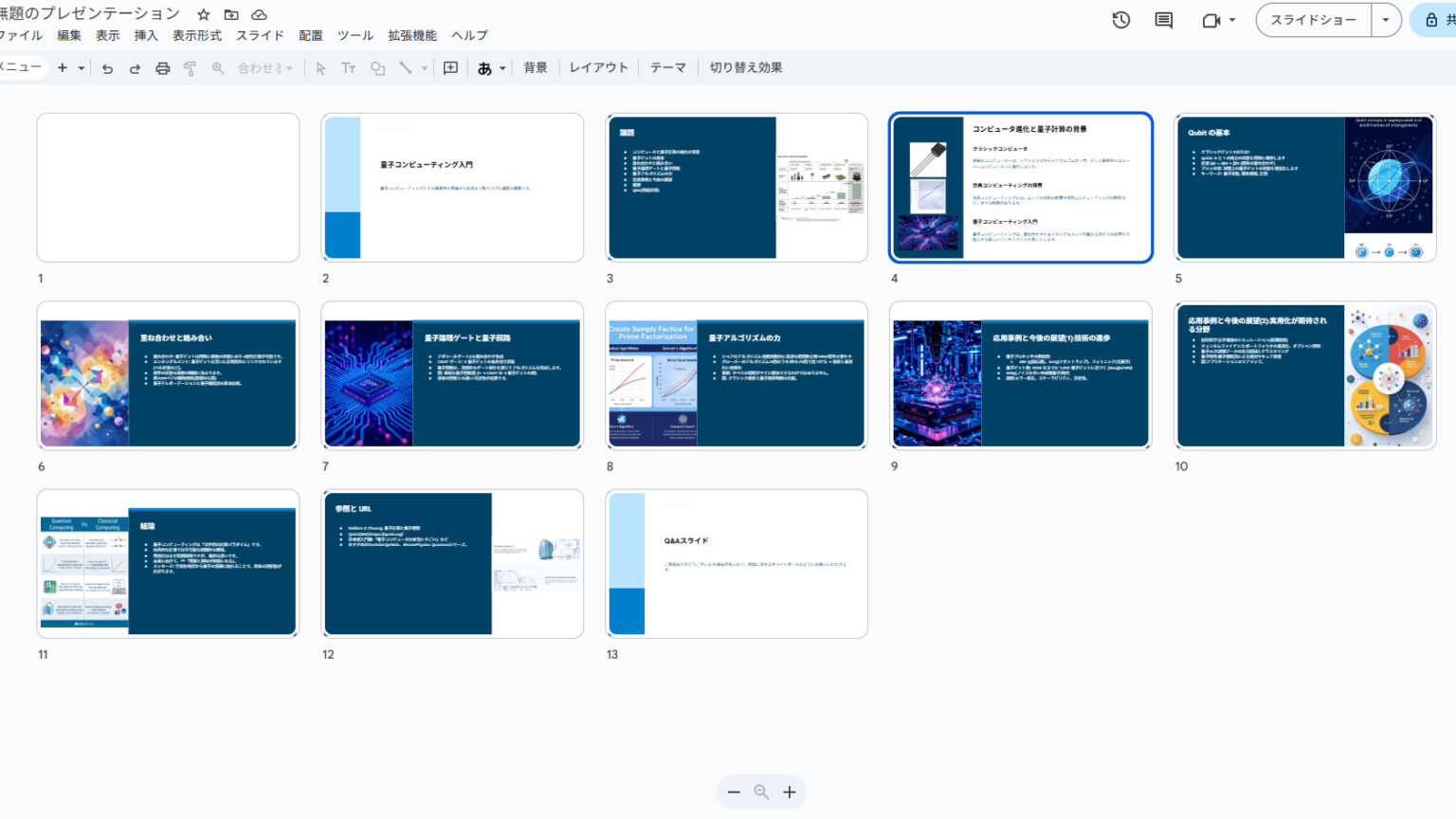Change slide background via 背景 button

[x=535, y=67]
